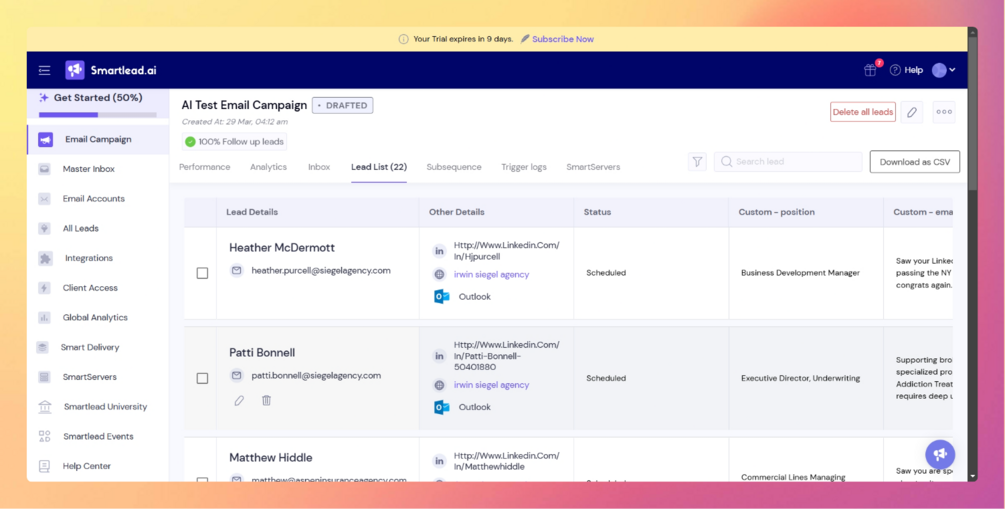Click the Get Started progress bar

[97, 115]
